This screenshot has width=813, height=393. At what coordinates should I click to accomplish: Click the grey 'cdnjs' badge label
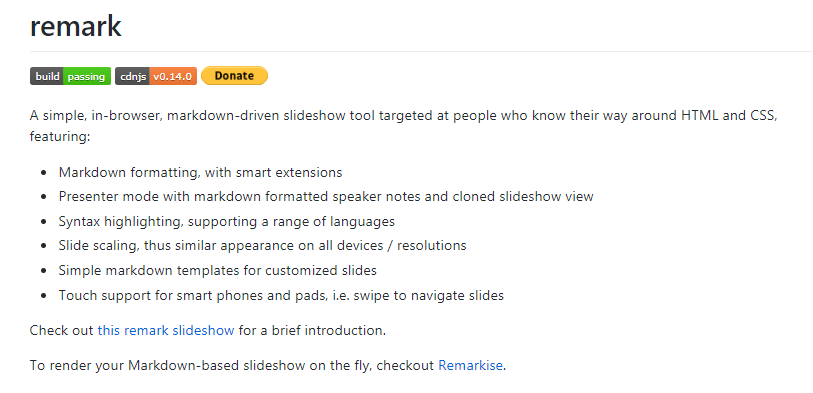(133, 76)
